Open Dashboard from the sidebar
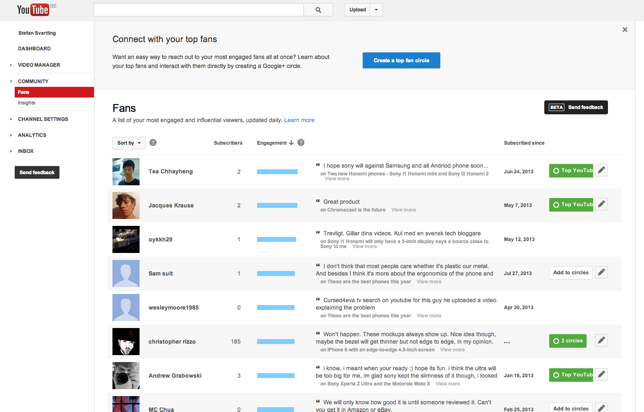Image resolution: width=644 pixels, height=412 pixels. (34, 48)
